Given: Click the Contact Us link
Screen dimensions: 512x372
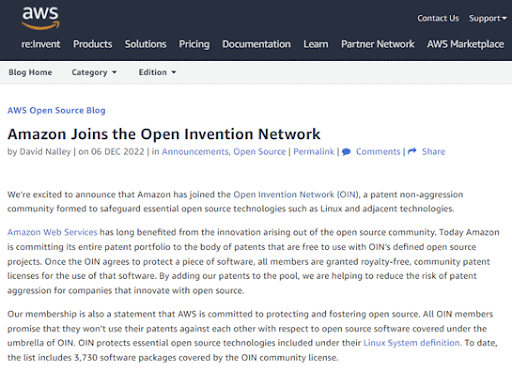Looking at the screenshot, I should (x=438, y=18).
